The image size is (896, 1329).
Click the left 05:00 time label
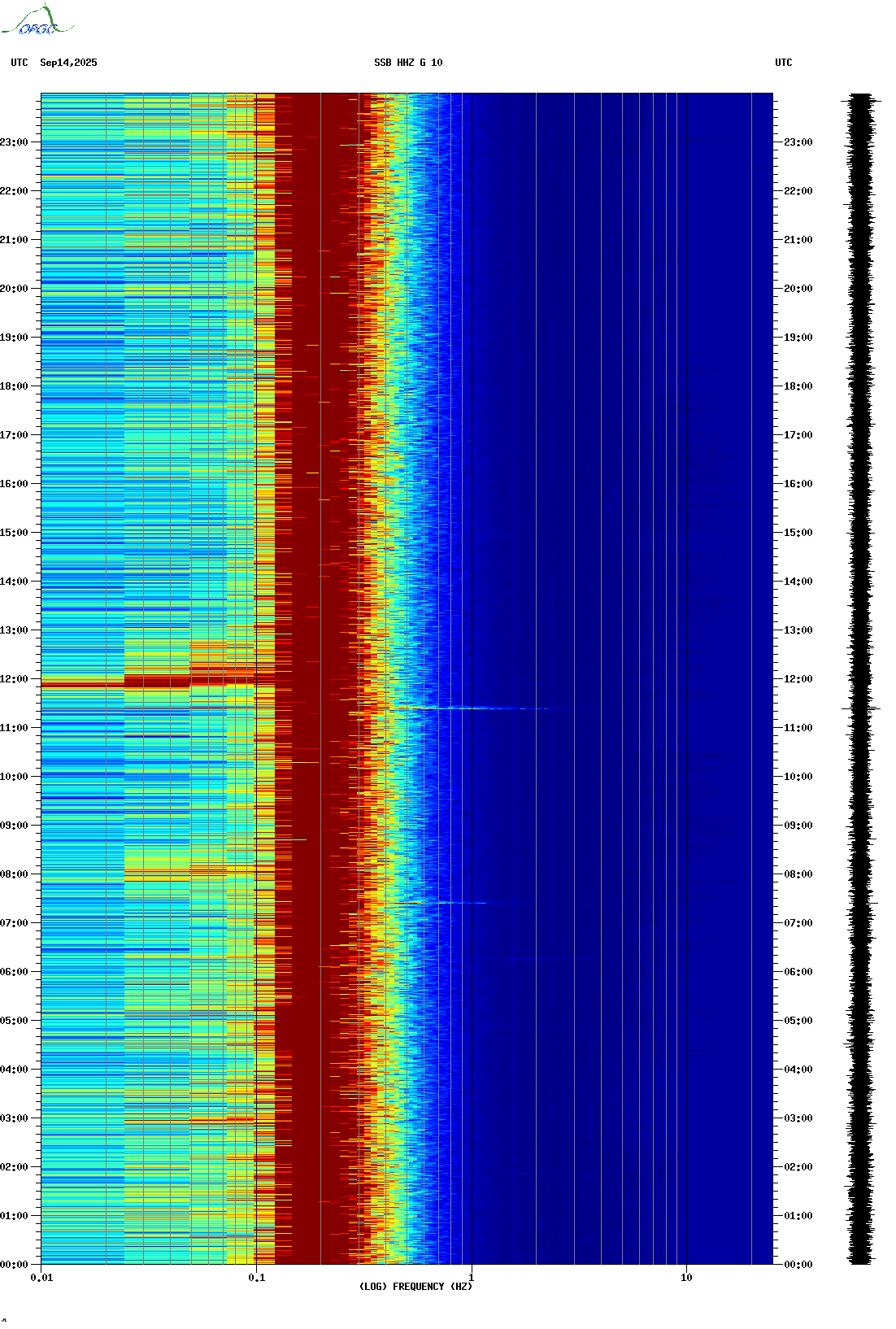coord(14,1021)
